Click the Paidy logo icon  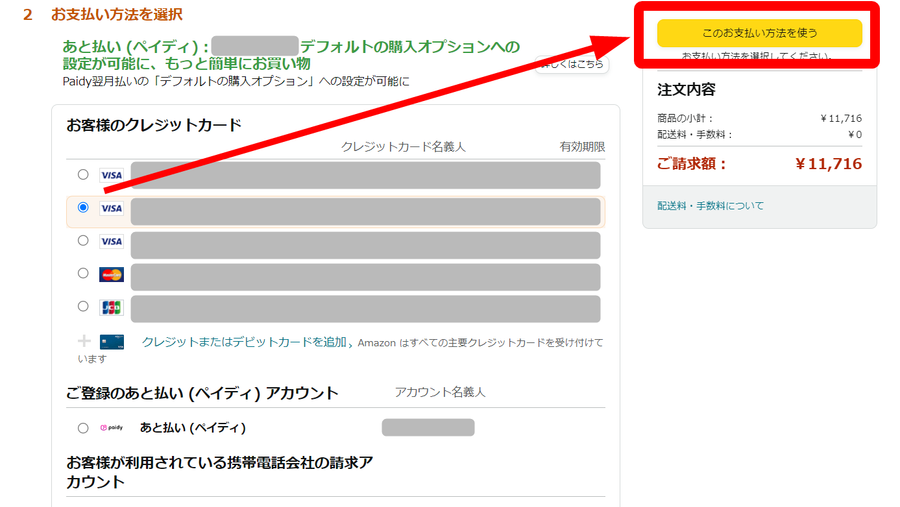(x=111, y=427)
